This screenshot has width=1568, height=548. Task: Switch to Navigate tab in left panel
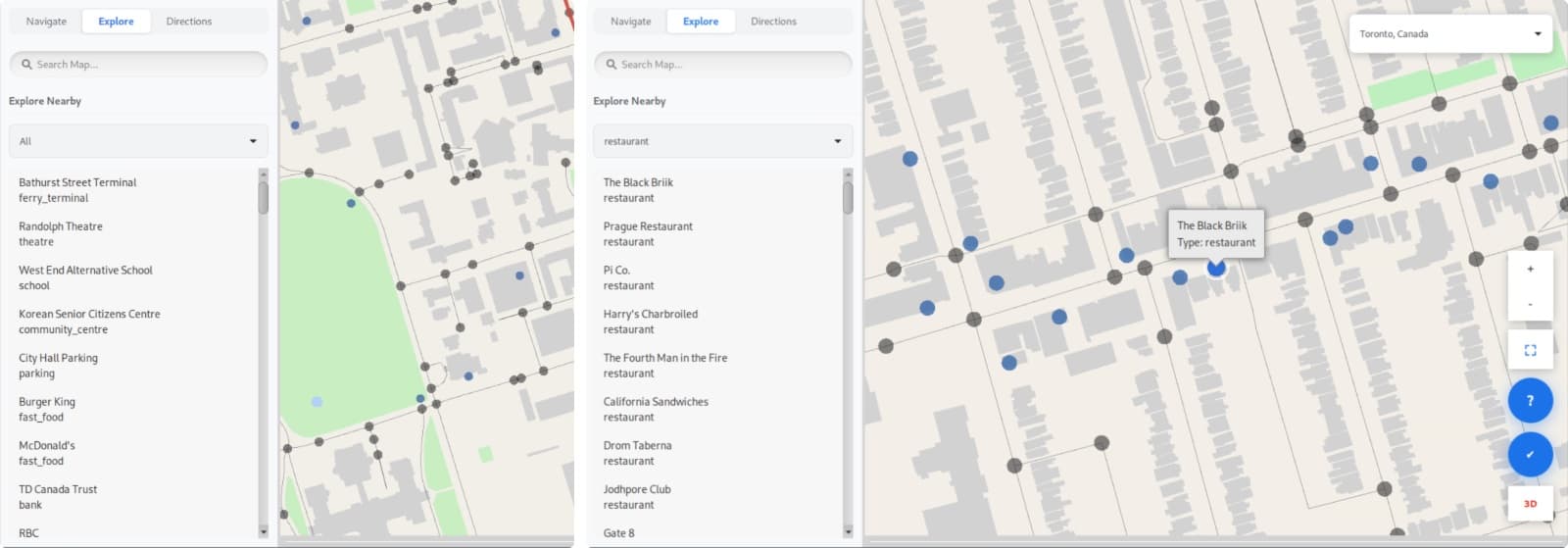coord(46,22)
